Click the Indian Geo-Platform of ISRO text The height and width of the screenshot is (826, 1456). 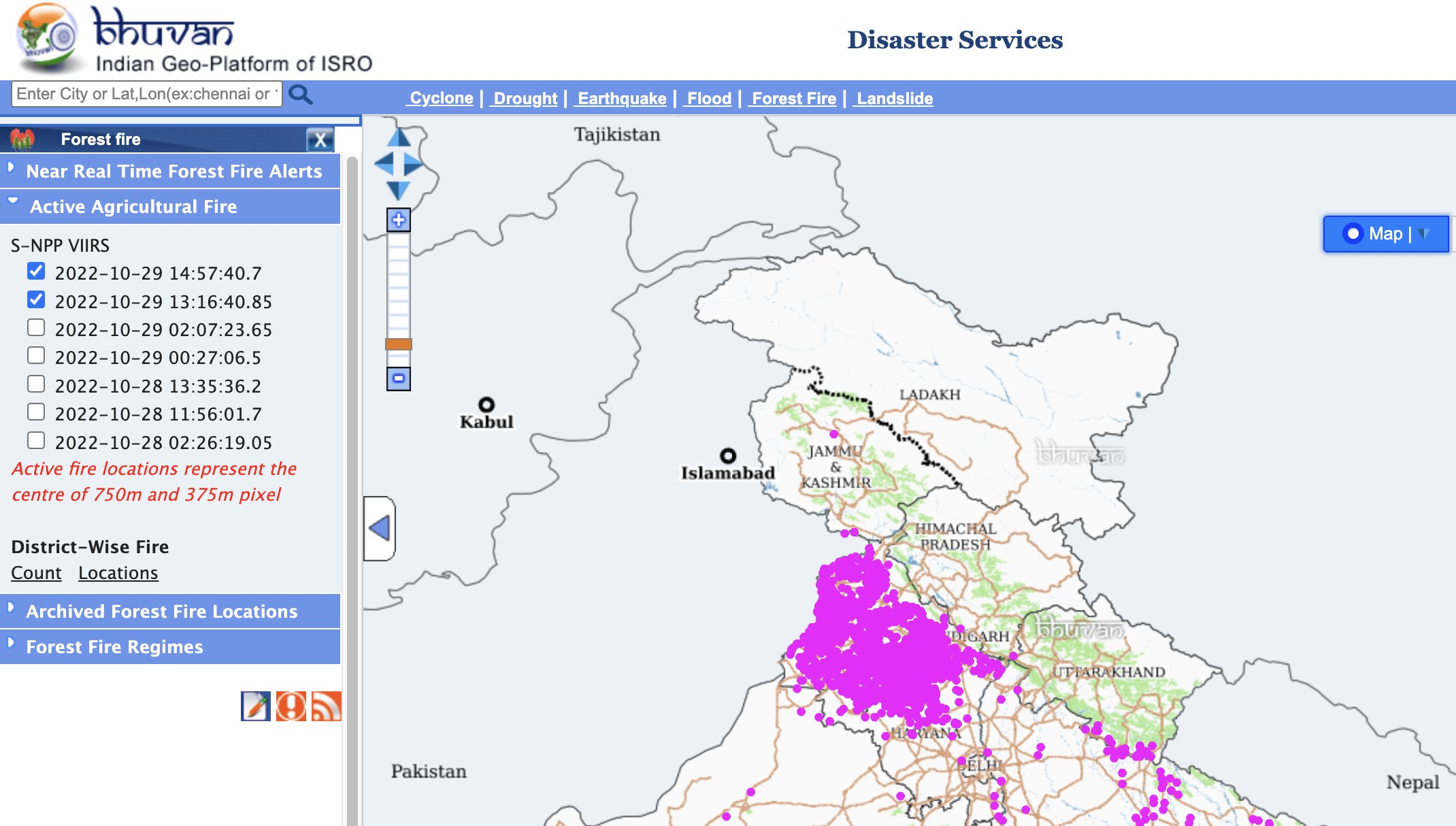coord(234,64)
